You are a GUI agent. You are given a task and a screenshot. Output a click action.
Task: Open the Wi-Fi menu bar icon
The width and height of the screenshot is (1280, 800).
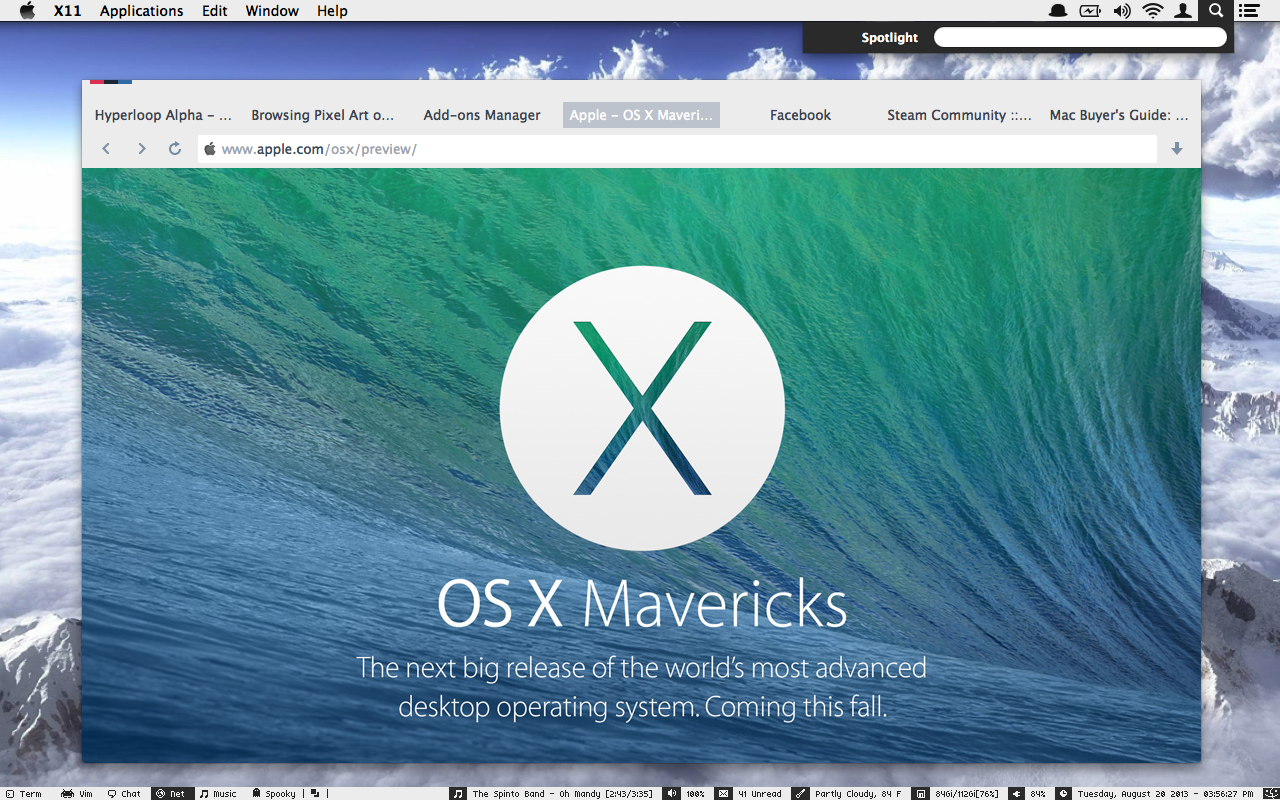(x=1153, y=11)
